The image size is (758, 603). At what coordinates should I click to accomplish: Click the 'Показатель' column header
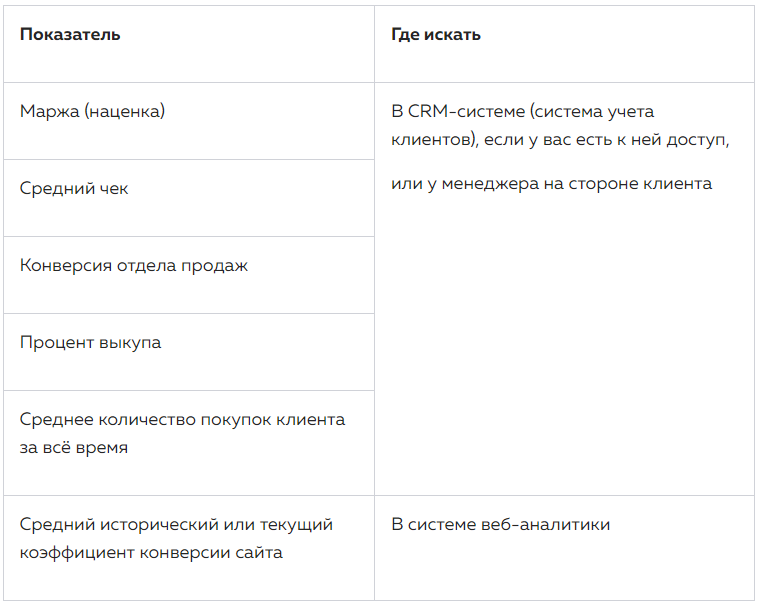click(70, 35)
